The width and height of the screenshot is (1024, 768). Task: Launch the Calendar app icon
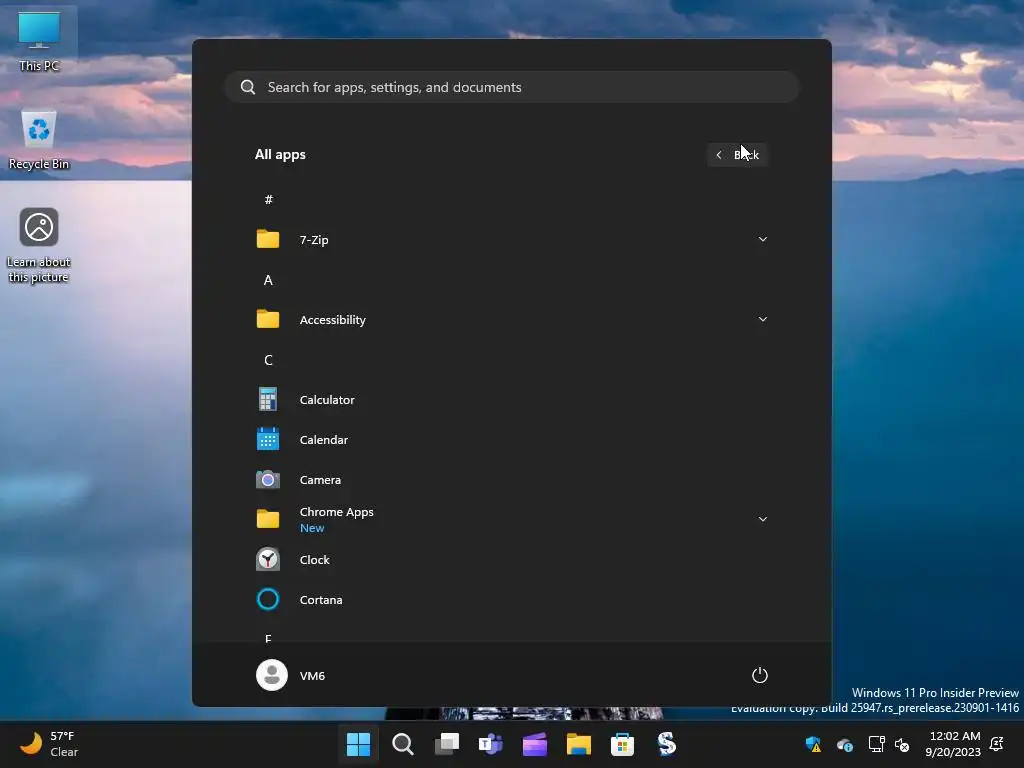(268, 440)
